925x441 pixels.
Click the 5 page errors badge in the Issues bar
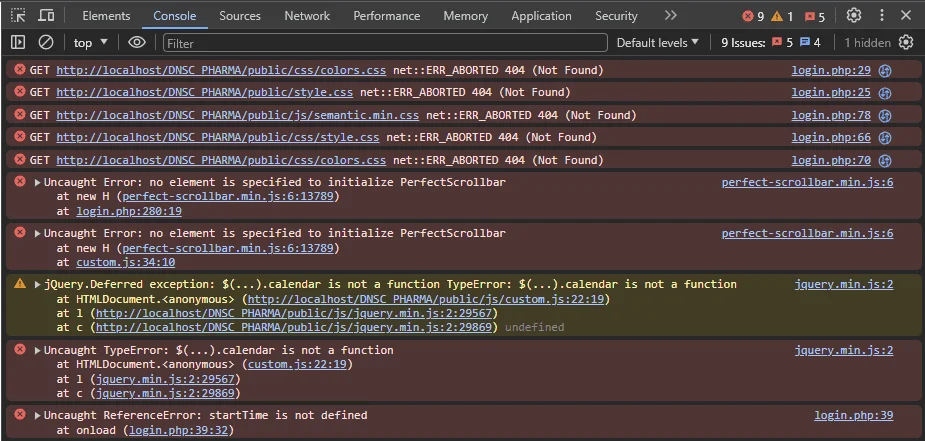pyautogui.click(x=783, y=42)
